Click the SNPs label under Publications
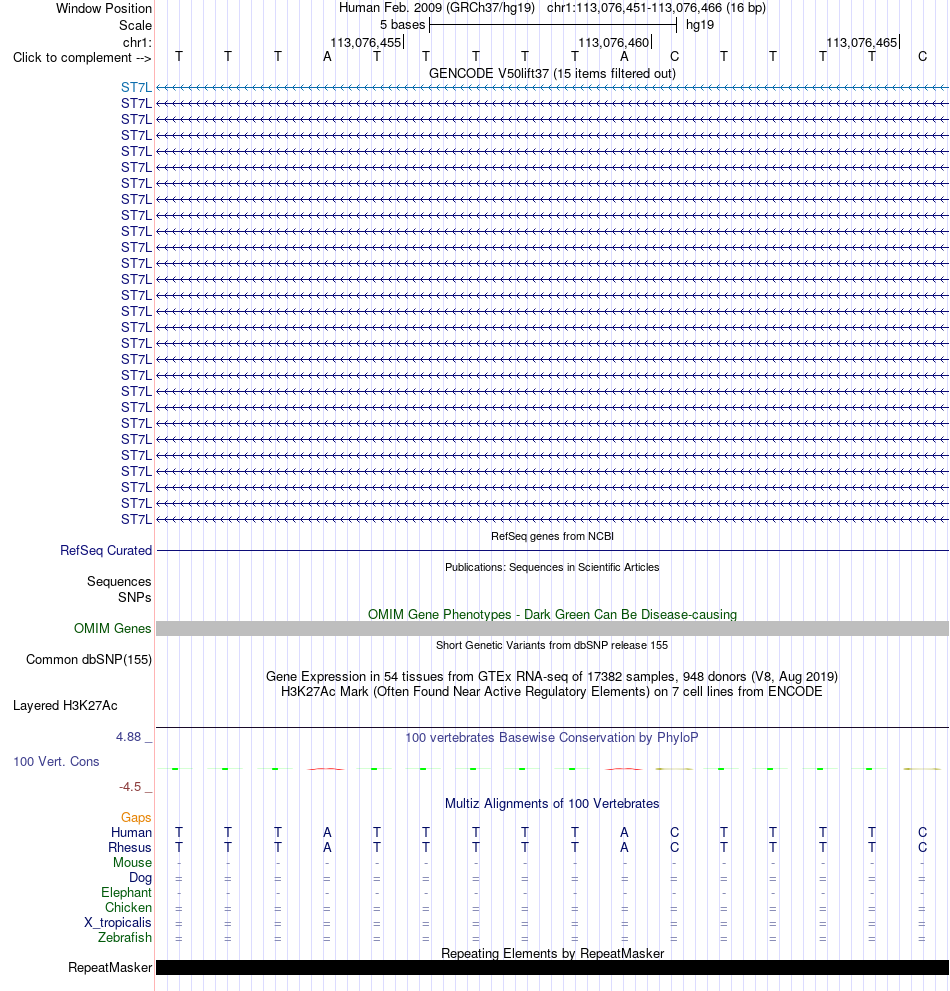 (135, 597)
